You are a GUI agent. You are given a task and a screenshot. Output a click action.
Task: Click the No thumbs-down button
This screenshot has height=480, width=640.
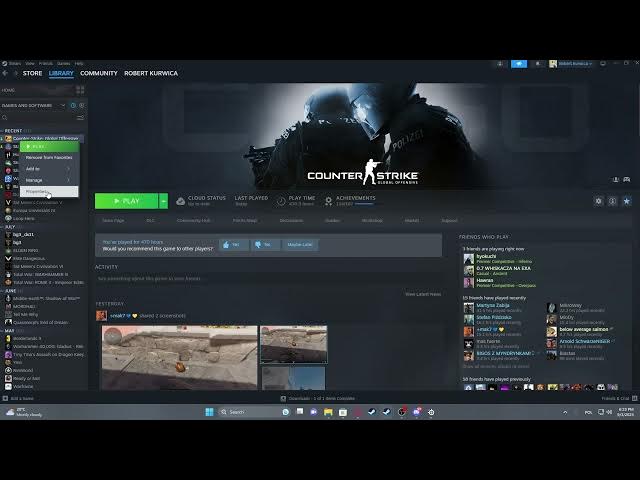pos(265,244)
